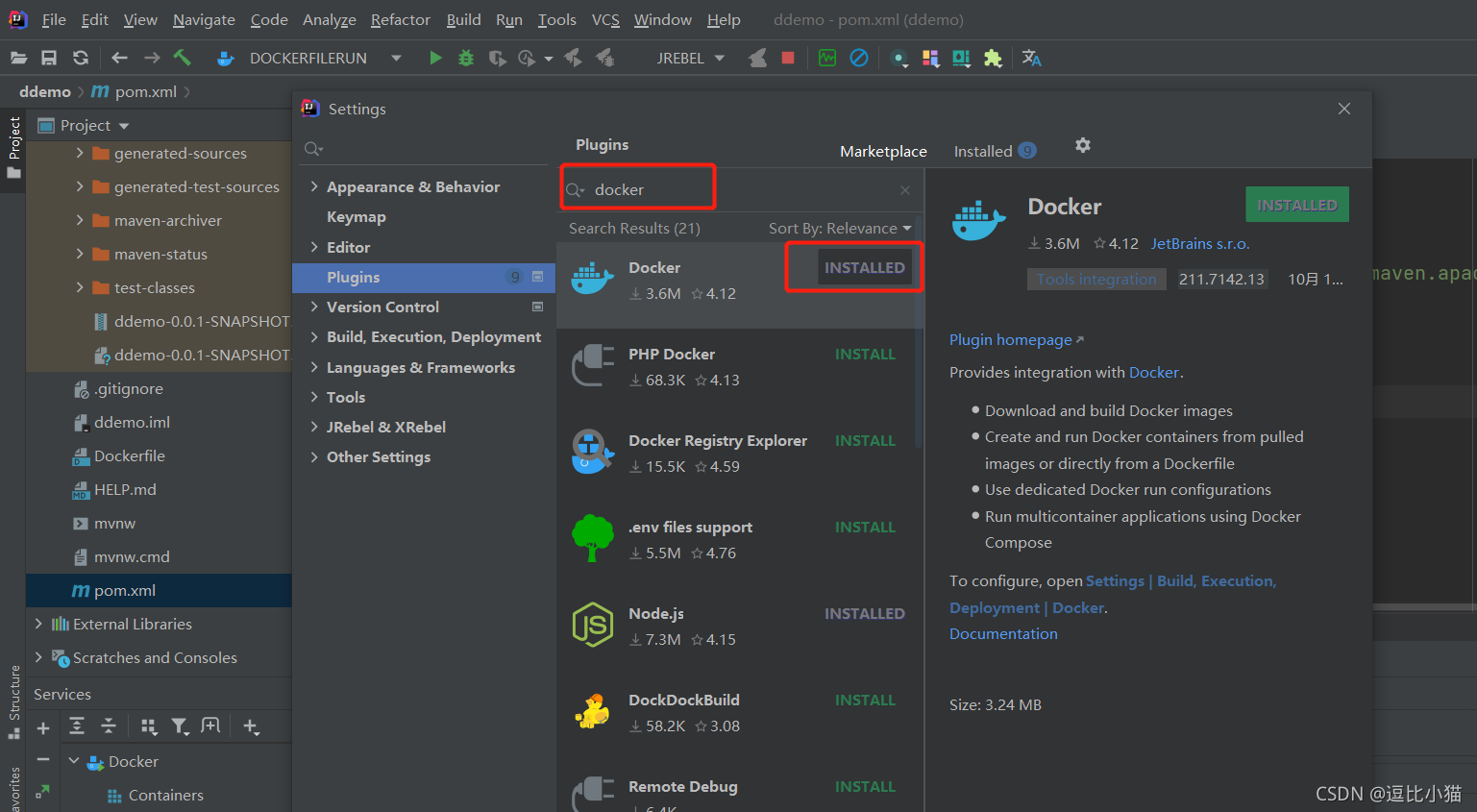Collapse the Docker node in Services
The image size is (1477, 812).
74,761
